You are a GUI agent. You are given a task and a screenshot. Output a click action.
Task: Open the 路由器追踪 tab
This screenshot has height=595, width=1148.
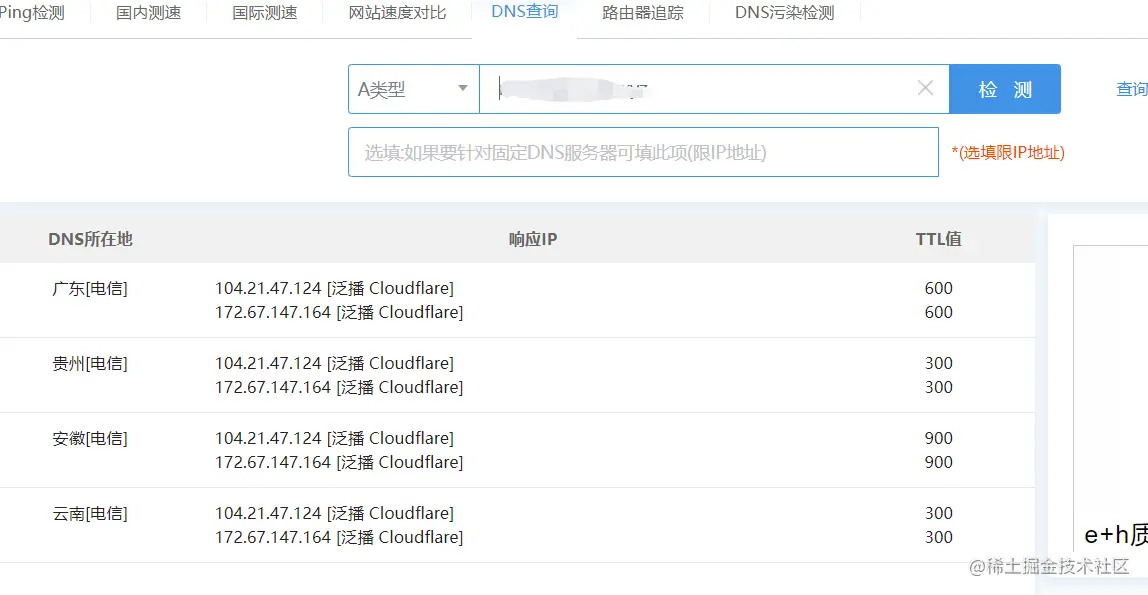click(x=643, y=12)
